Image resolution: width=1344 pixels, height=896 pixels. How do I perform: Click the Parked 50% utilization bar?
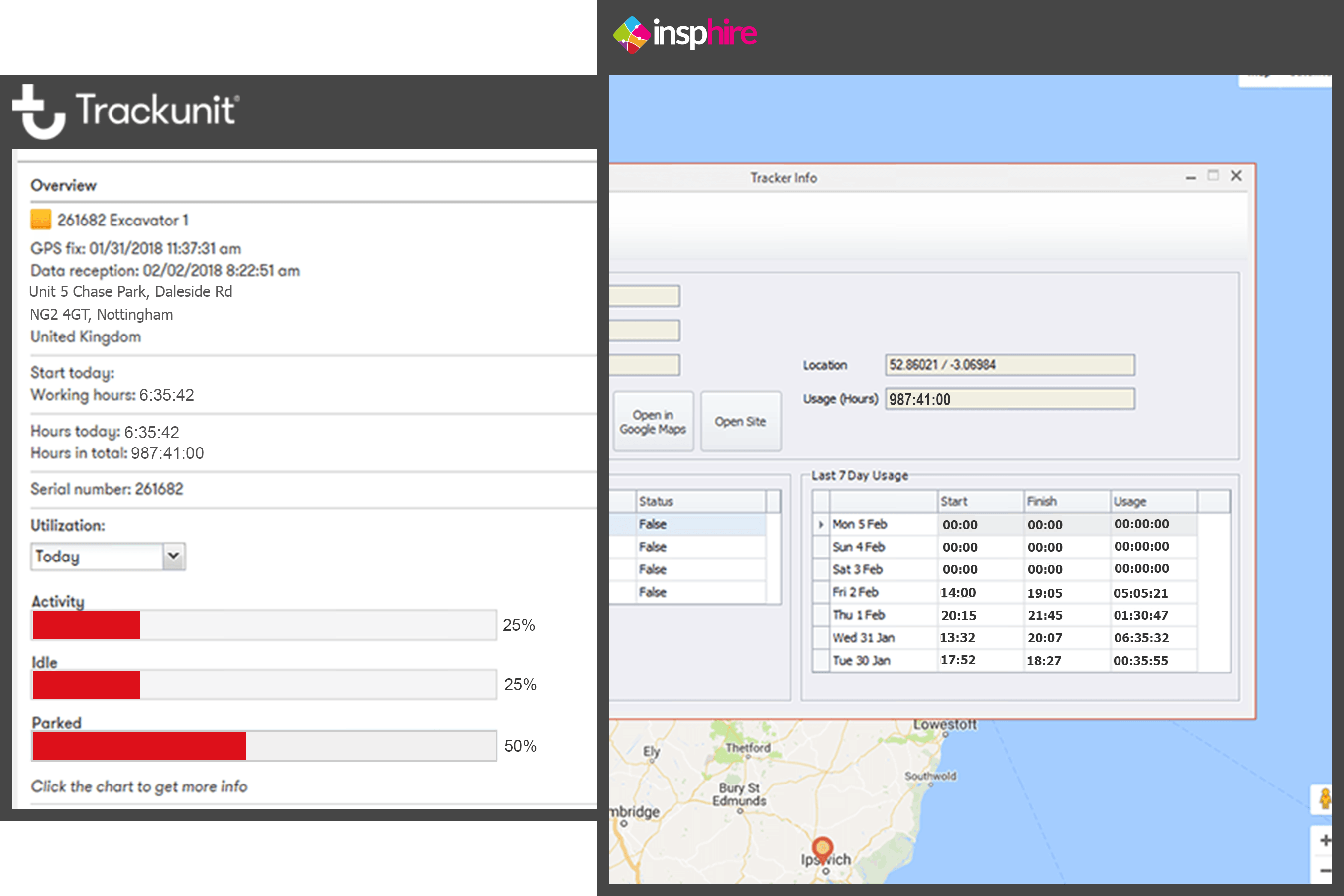264,745
